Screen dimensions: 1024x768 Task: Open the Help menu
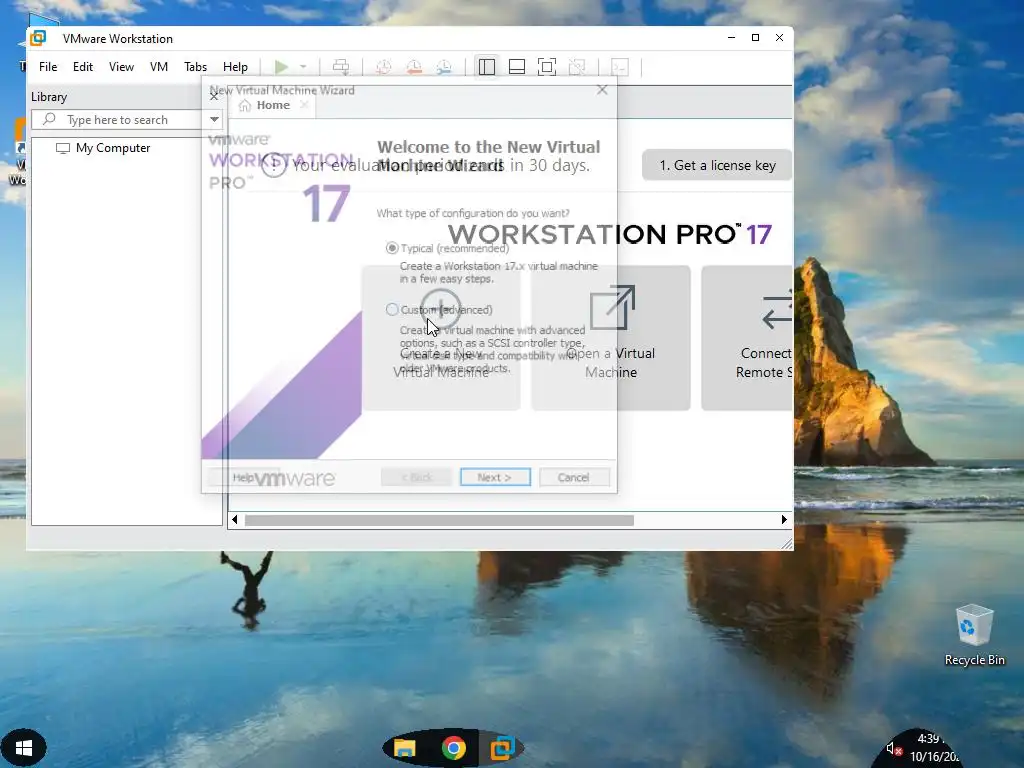coord(235,67)
